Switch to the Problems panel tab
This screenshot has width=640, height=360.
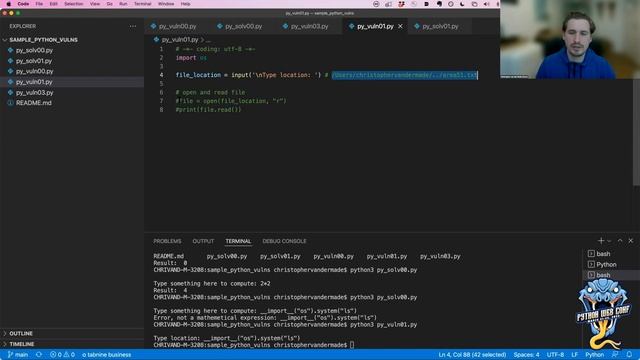[167, 241]
